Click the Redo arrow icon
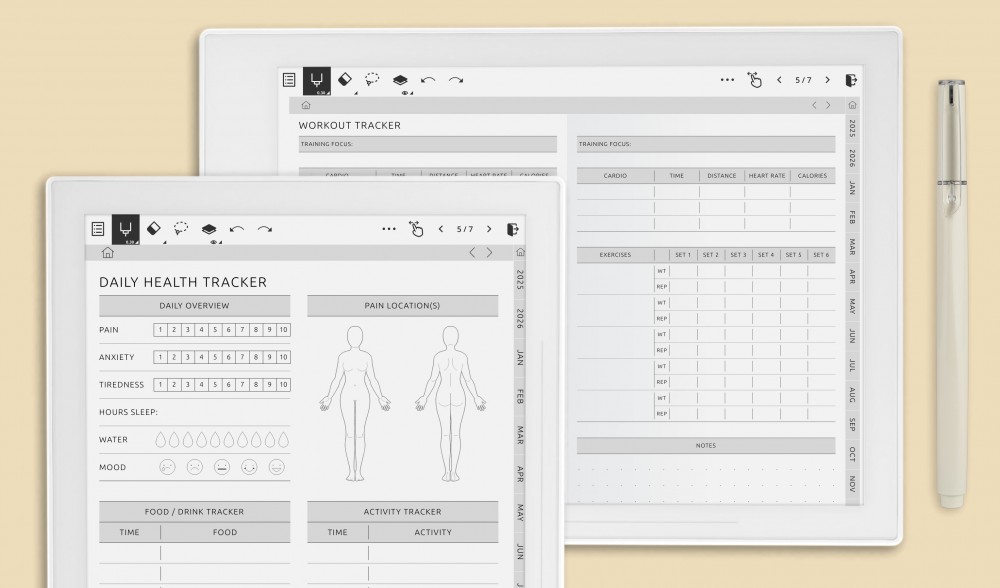This screenshot has height=588, width=1000. pyautogui.click(x=263, y=228)
